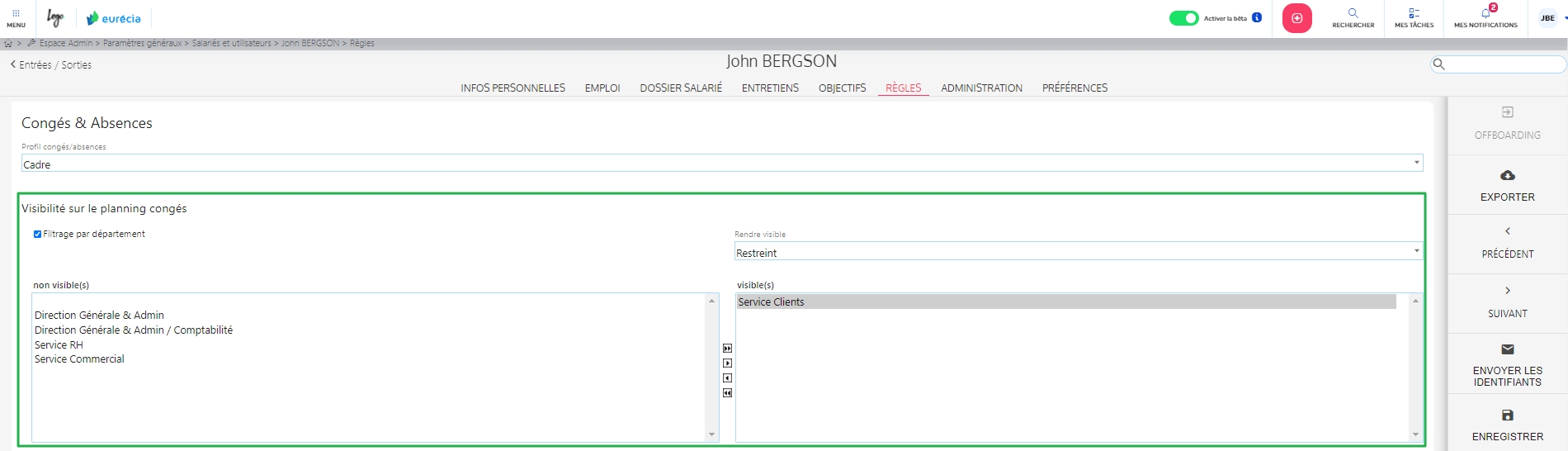Go to the Administration tab

(x=981, y=88)
